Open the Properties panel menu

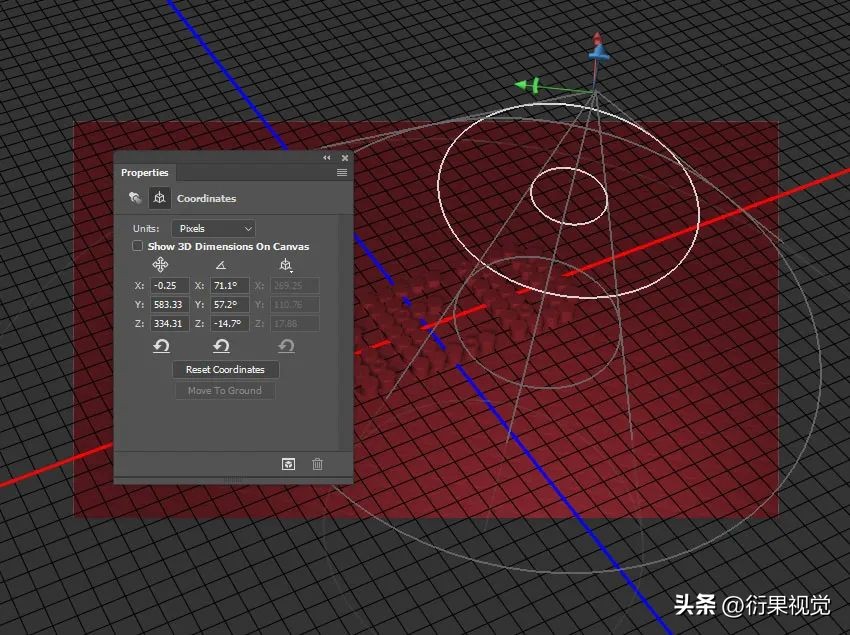pyautogui.click(x=343, y=173)
